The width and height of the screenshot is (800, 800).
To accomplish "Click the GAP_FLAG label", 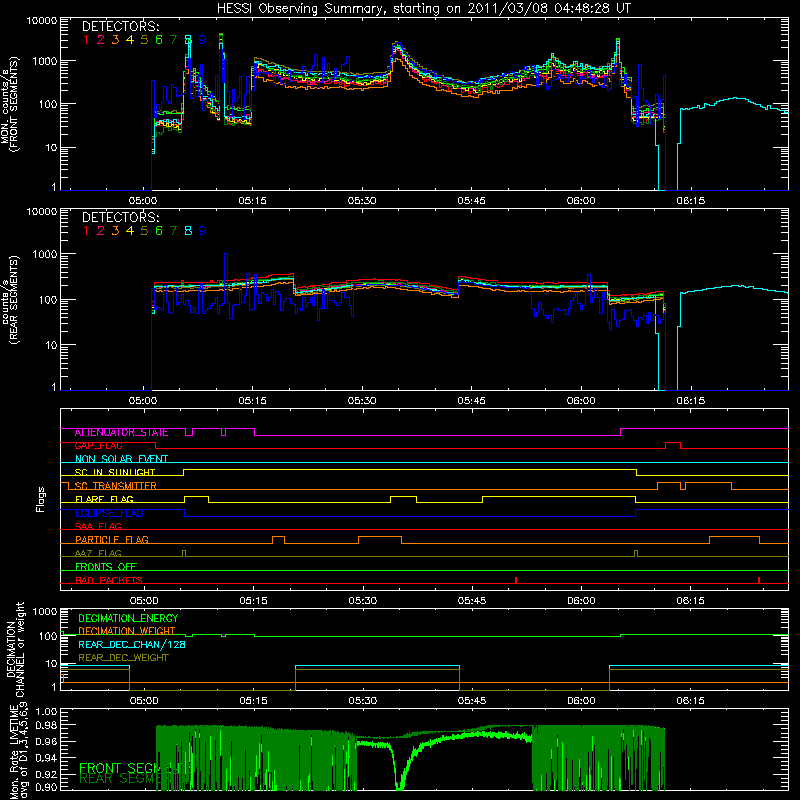I will [98, 446].
